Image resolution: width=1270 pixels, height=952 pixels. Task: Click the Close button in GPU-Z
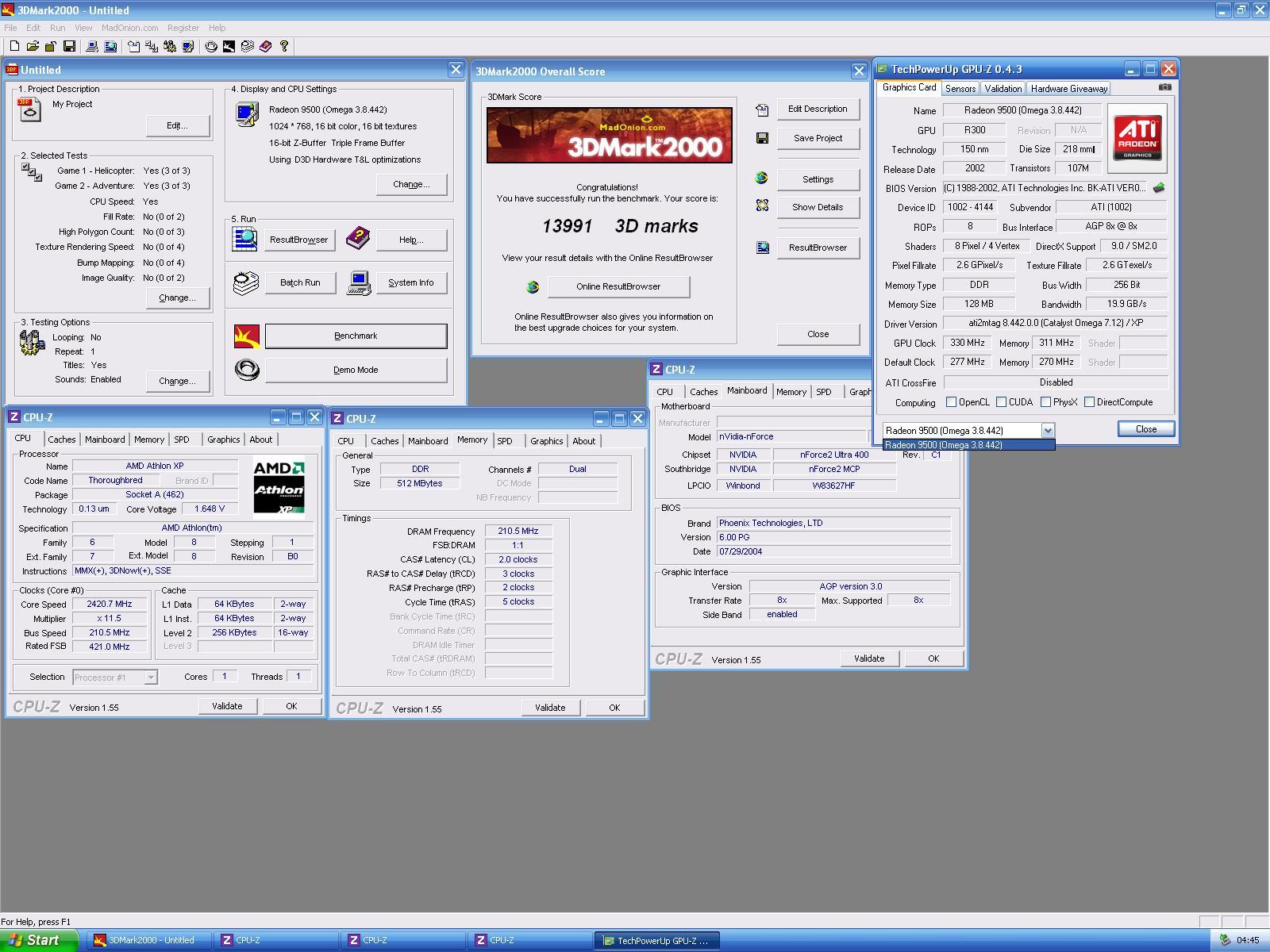[1145, 429]
